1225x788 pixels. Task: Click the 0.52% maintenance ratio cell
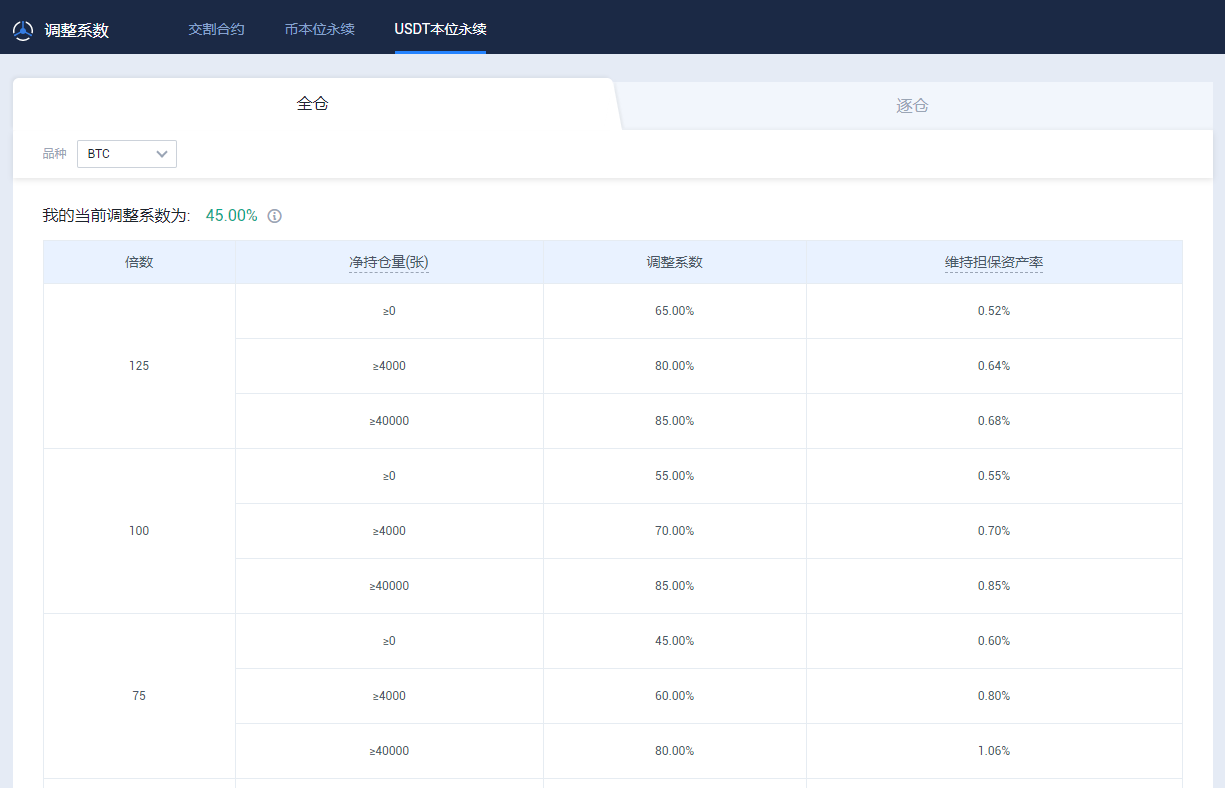[x=994, y=311]
